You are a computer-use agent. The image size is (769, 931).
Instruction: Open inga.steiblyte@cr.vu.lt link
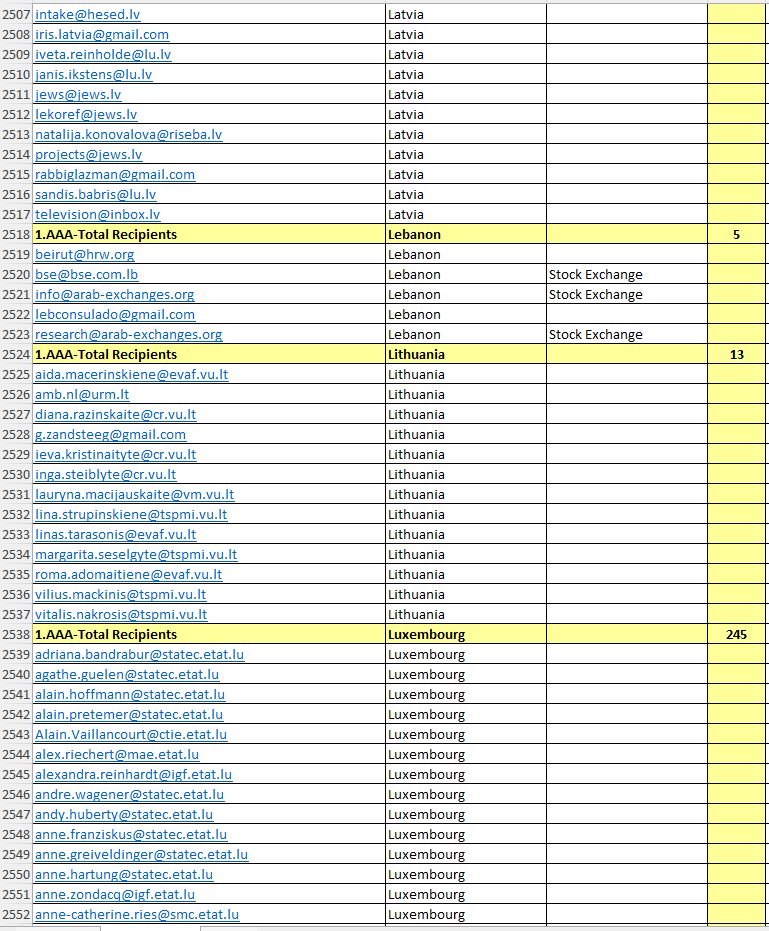point(106,474)
